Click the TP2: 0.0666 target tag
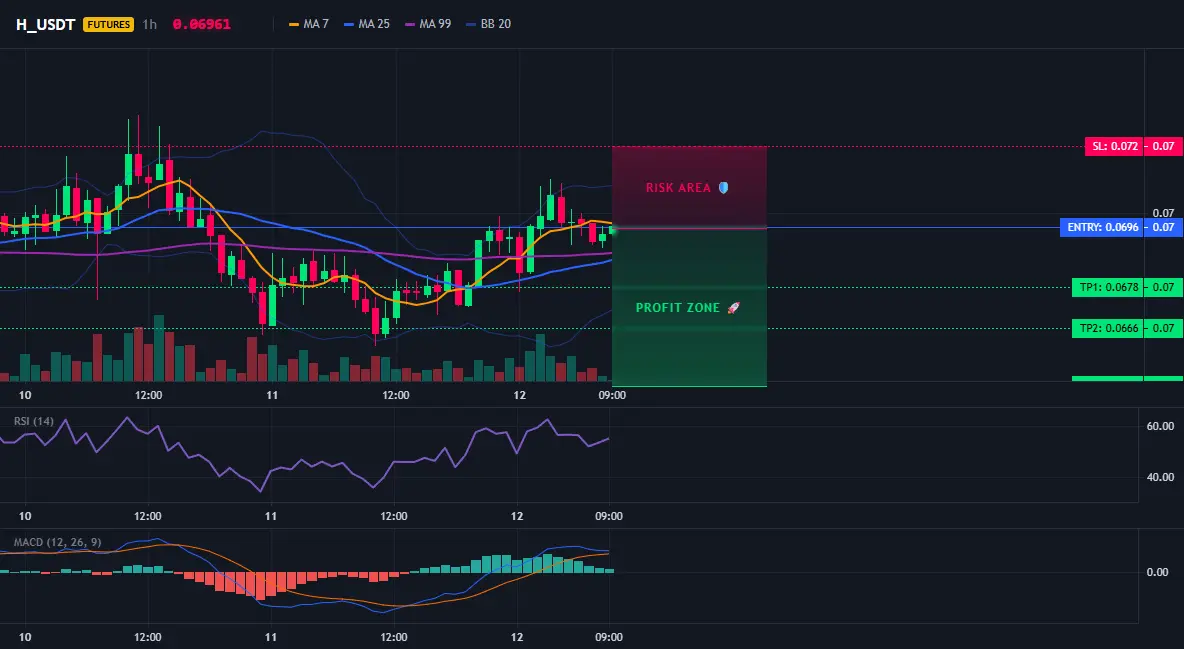This screenshot has width=1184, height=649. 1107,328
